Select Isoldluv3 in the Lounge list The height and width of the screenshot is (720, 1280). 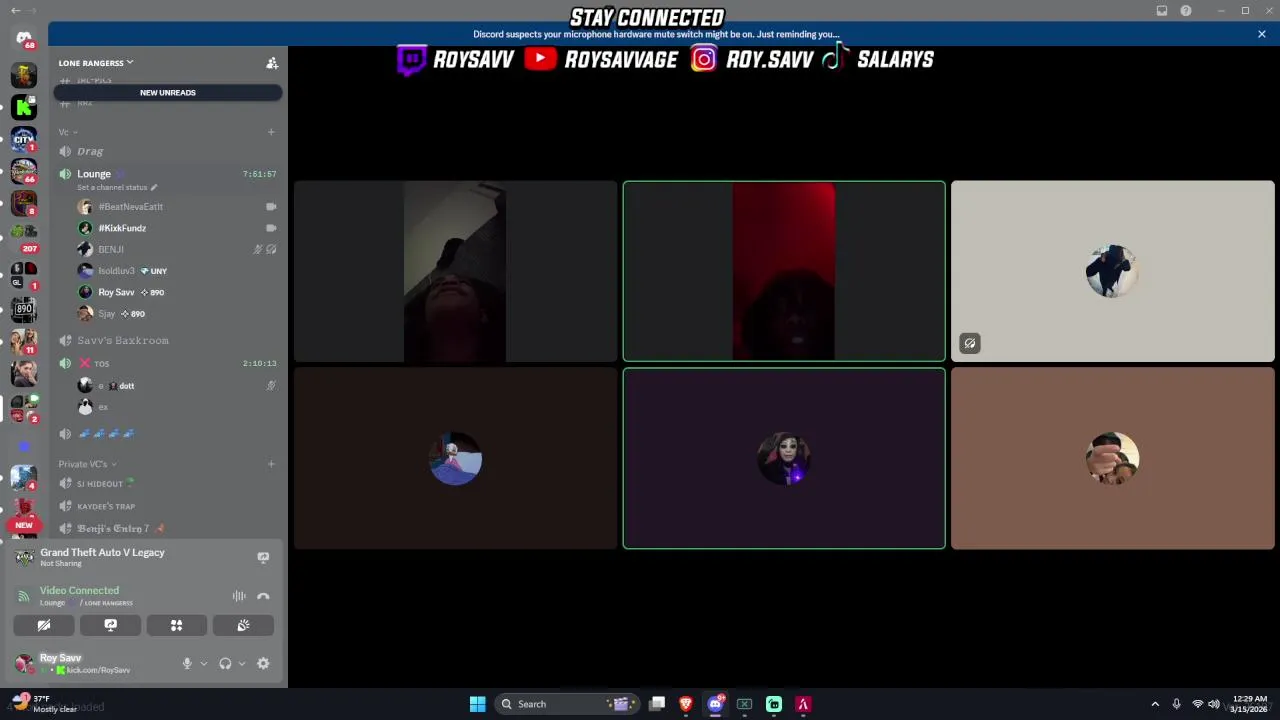tap(176, 271)
